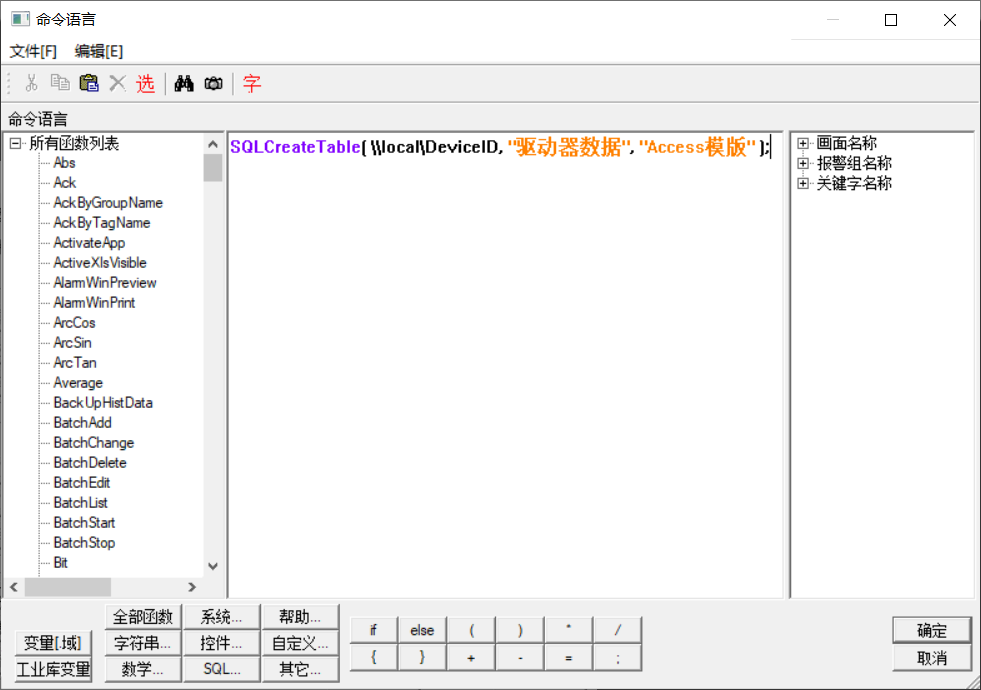
Task: Select AckByGroupName in function list
Action: click(x=108, y=203)
